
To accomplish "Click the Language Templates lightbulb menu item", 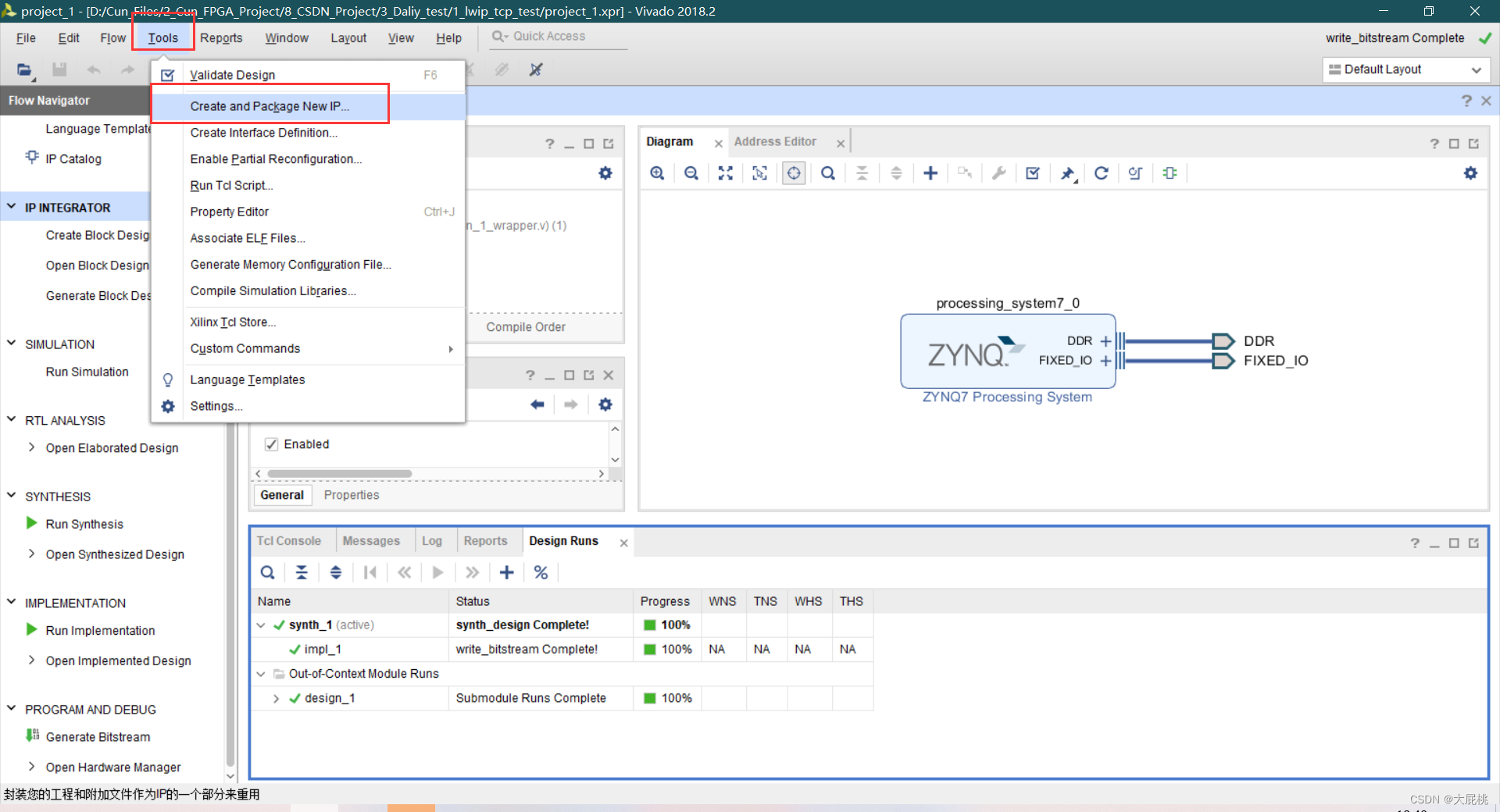I will click(x=309, y=379).
